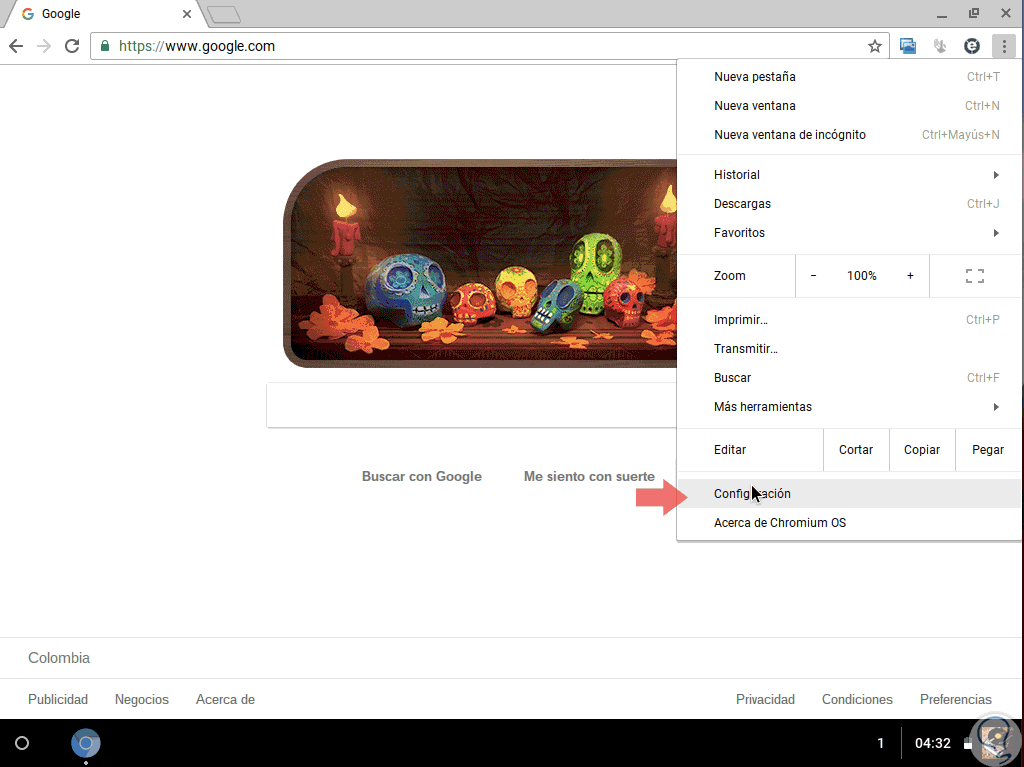Reload the page with refresh icon
Viewport: 1024px width, 767px height.
click(x=72, y=46)
